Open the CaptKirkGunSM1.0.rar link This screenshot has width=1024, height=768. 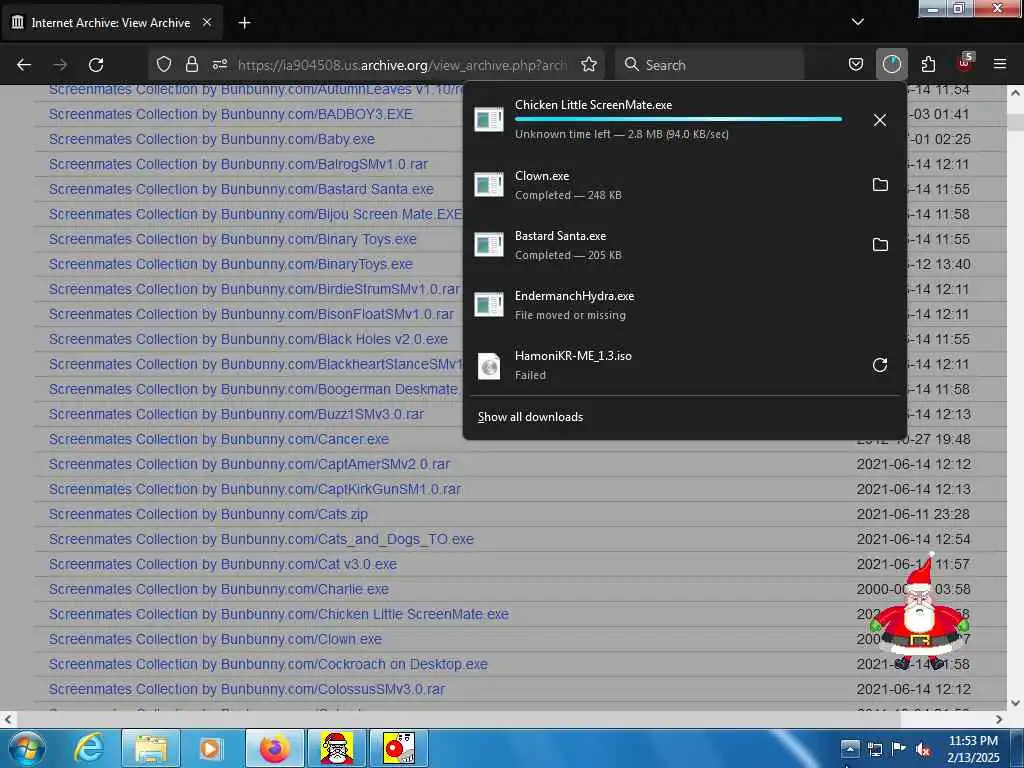click(x=255, y=489)
